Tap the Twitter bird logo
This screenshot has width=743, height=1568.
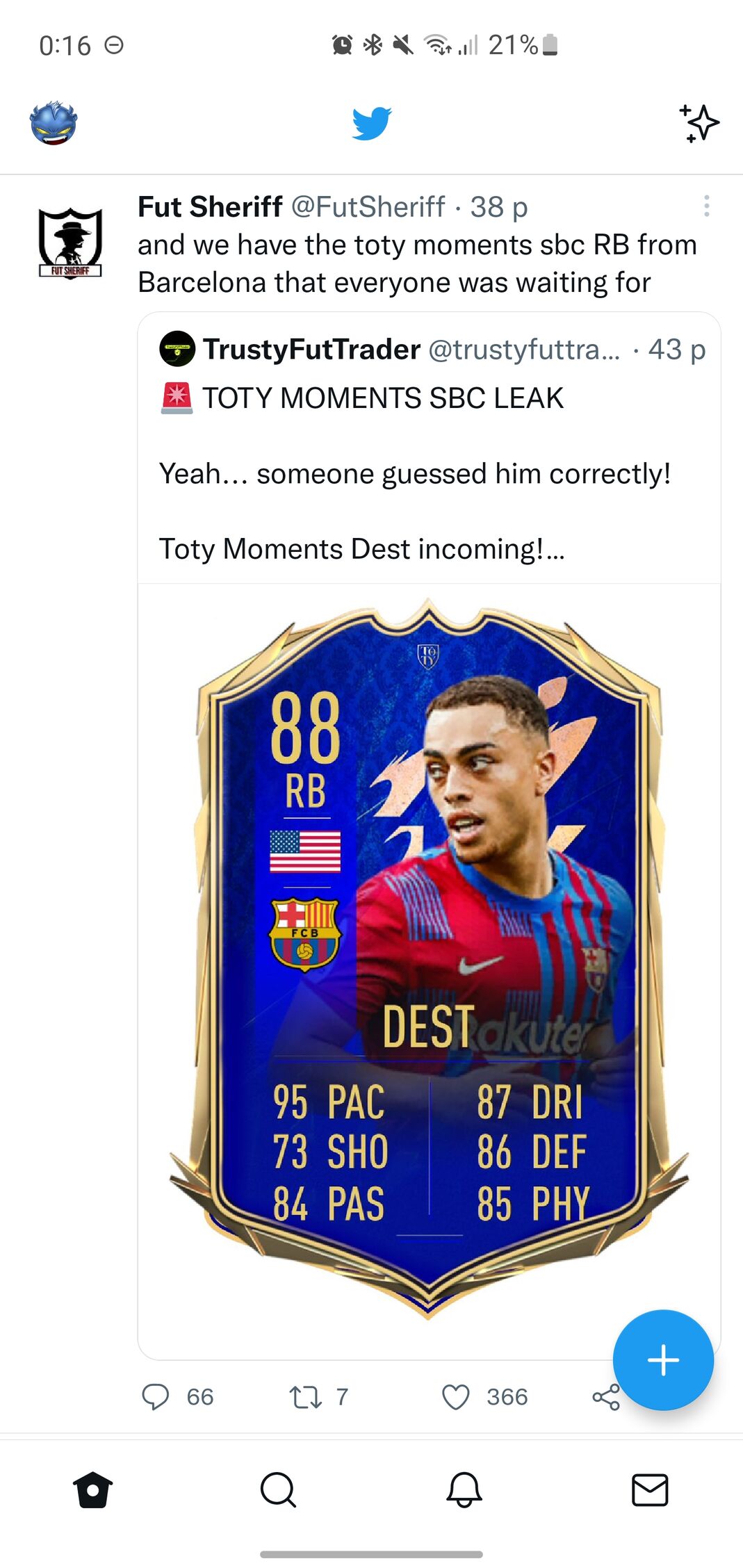click(x=372, y=124)
